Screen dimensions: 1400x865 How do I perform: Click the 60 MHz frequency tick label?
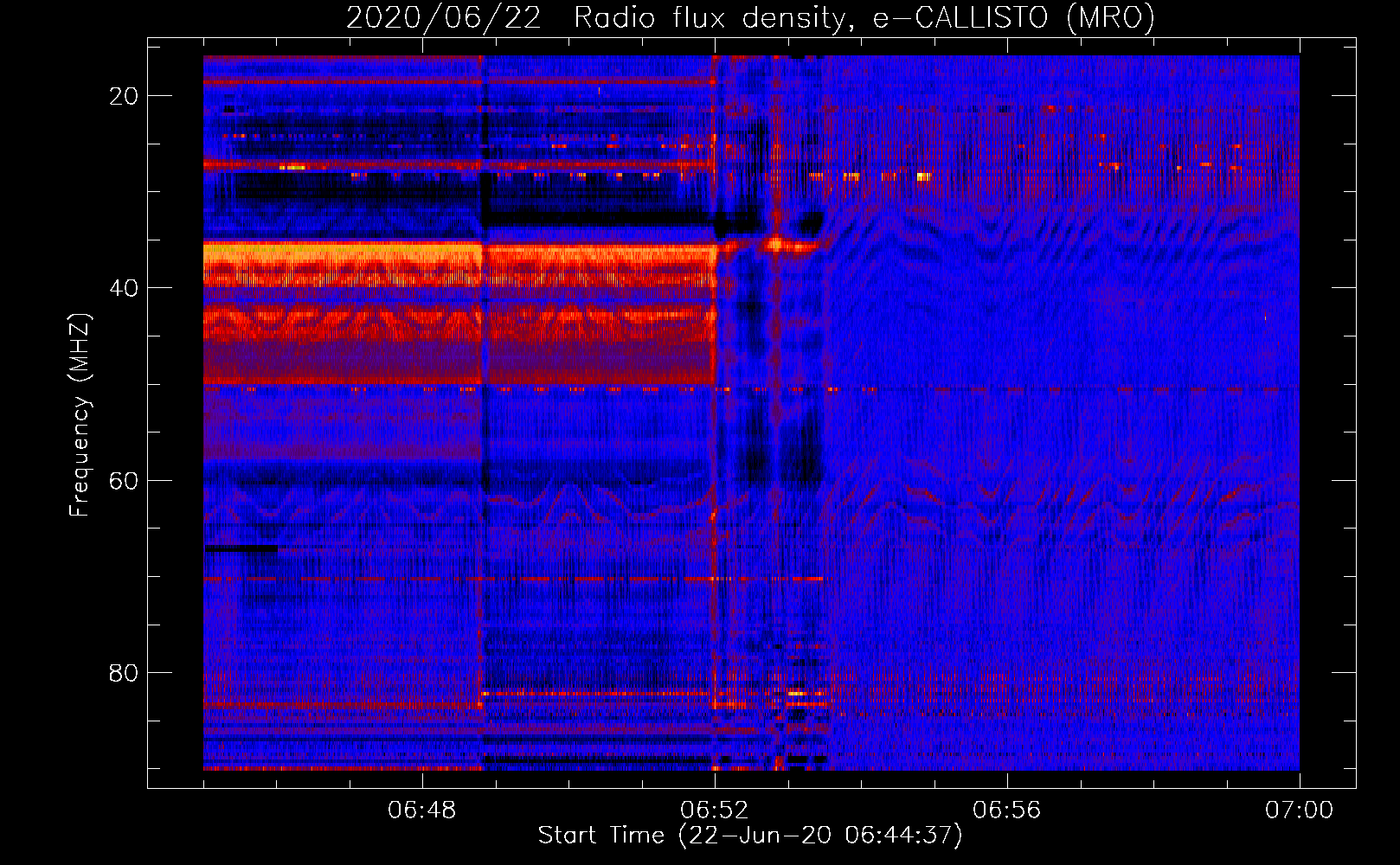coord(125,480)
